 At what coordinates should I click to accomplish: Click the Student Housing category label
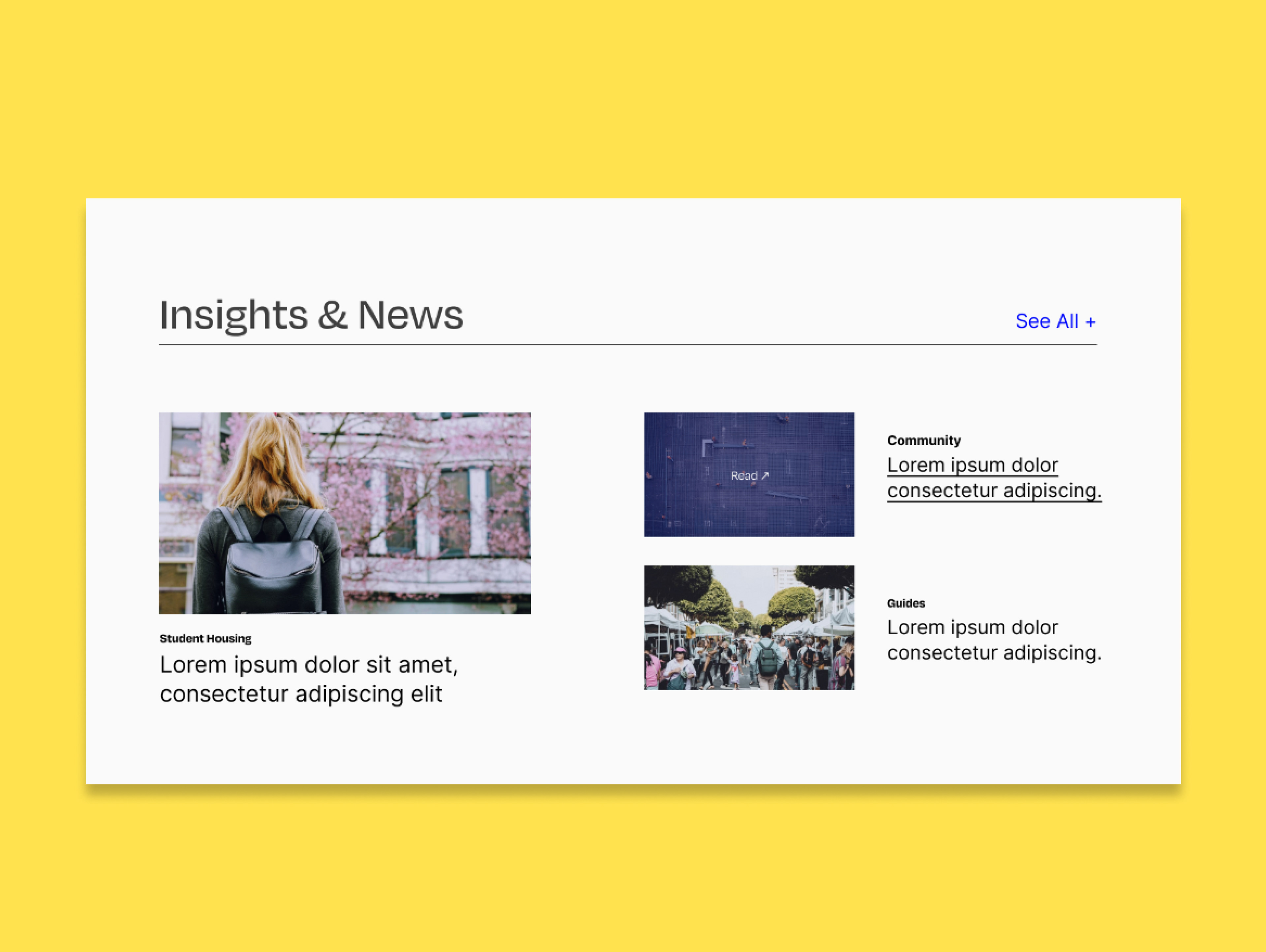tap(205, 639)
